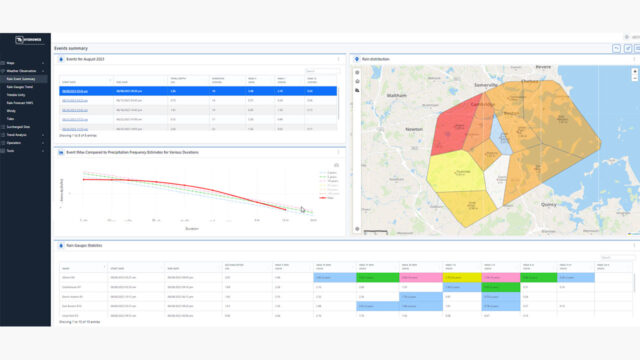
Task: Open the fourth event's start date link
Action: pyautogui.click(x=75, y=120)
